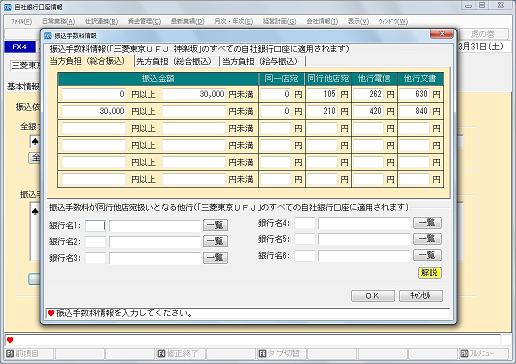Viewport: 516px width, 364px height.
Task: Click the 振込金額 column header
Action: (158, 79)
